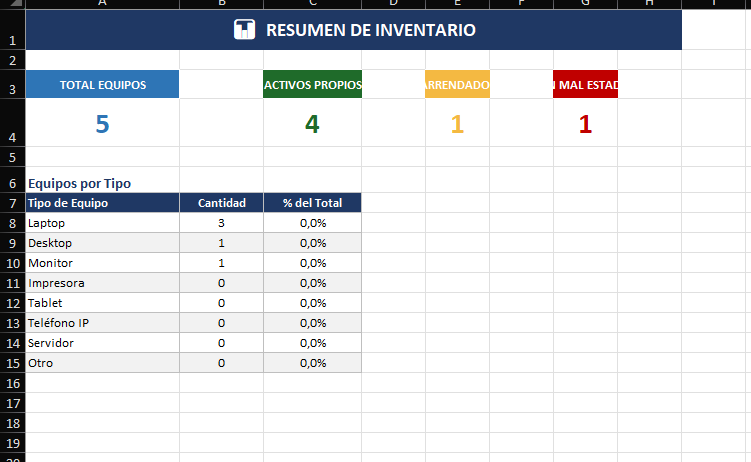
Task: Click the Laptop percent of total cell
Action: [312, 223]
